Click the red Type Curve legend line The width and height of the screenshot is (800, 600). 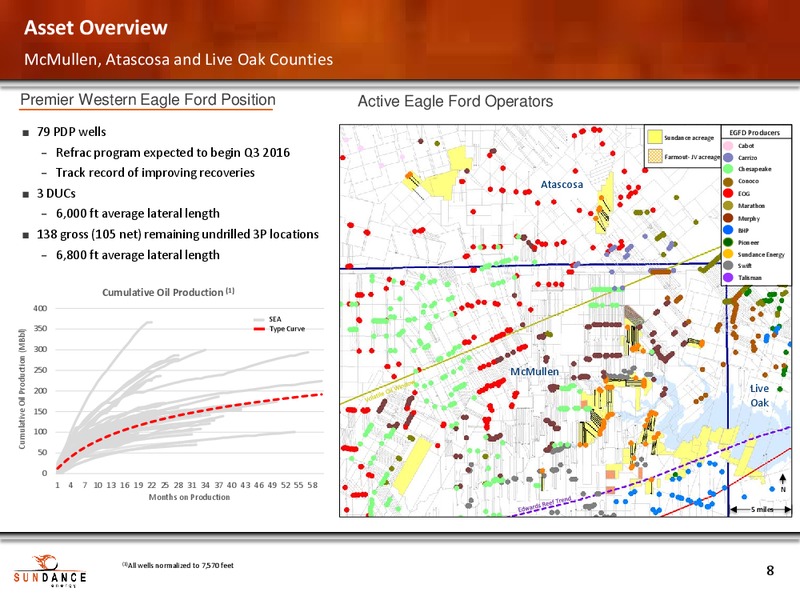(x=259, y=329)
